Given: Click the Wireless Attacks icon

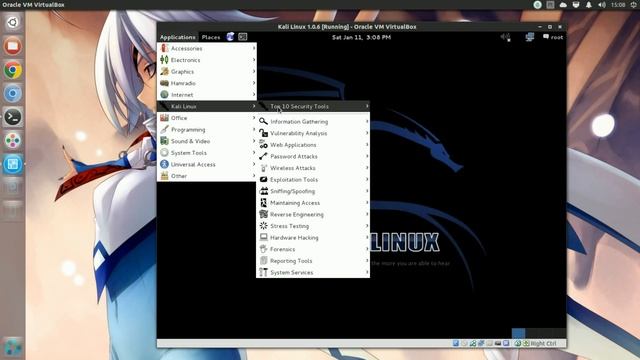Looking at the screenshot, I should click(x=264, y=168).
